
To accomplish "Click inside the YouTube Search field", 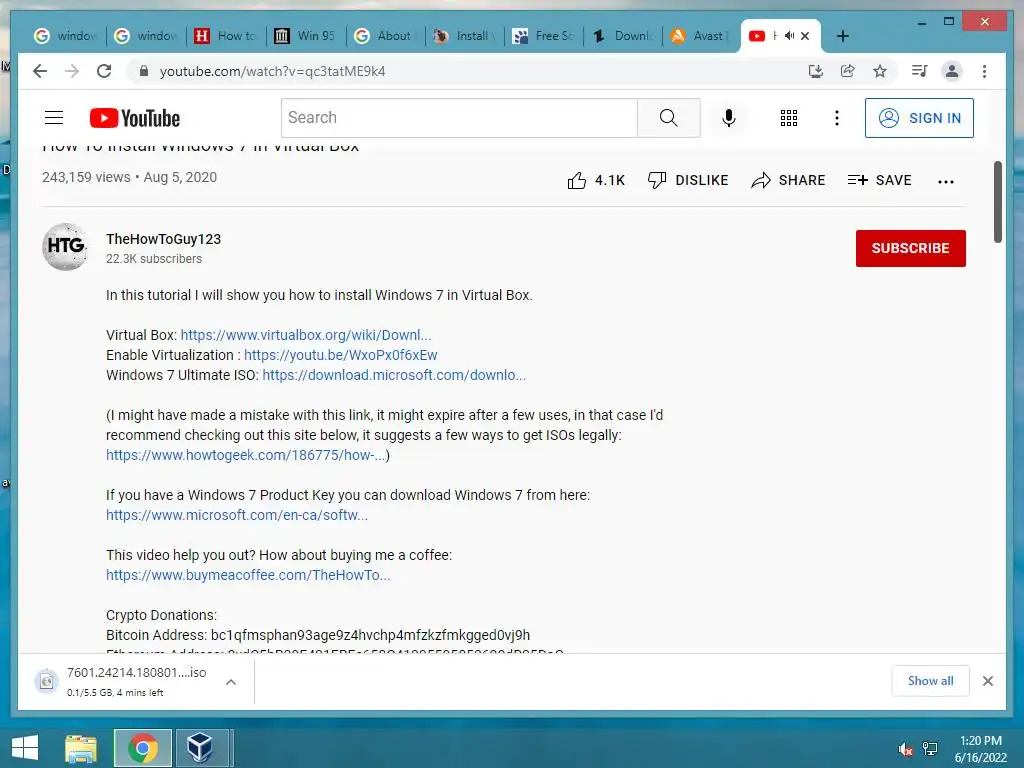I will 459,118.
